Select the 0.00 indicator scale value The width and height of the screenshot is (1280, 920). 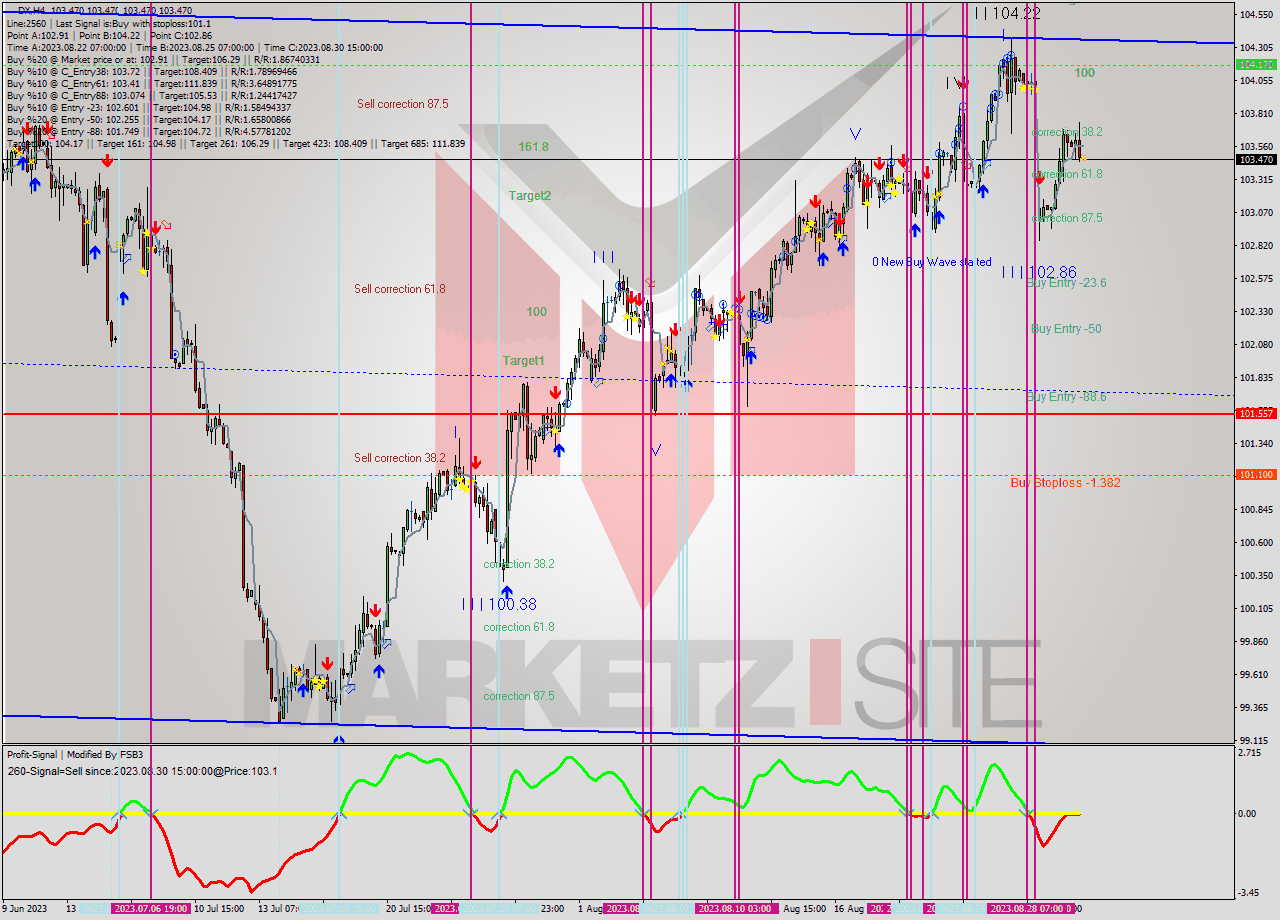pos(1249,814)
